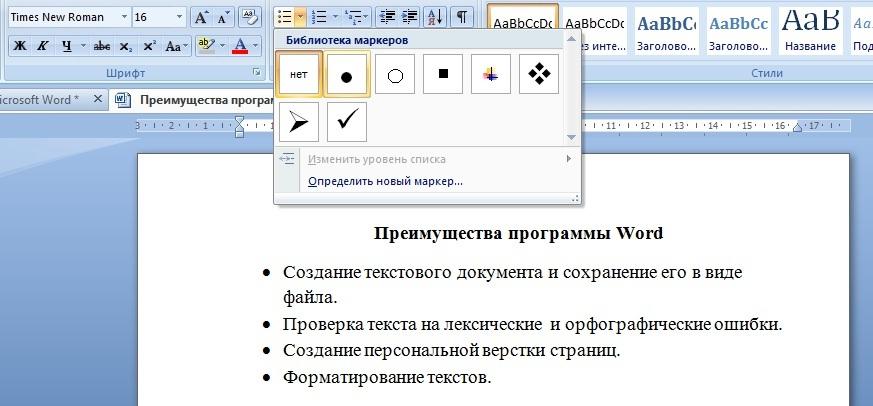Toggle bold formatting (Ж)
Viewport: 873px width, 406px height.
tap(20, 46)
